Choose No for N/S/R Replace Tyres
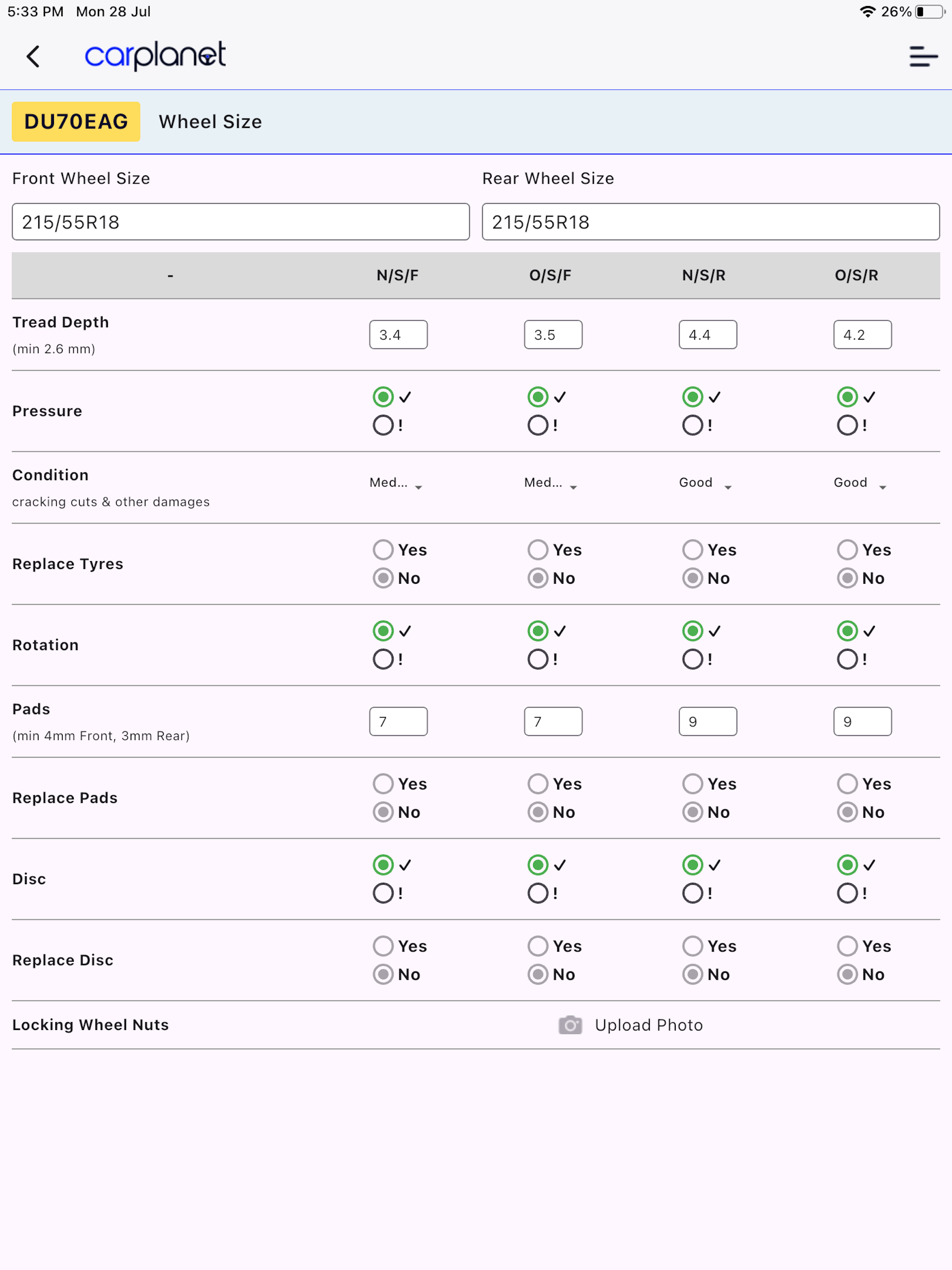 pyautogui.click(x=692, y=578)
